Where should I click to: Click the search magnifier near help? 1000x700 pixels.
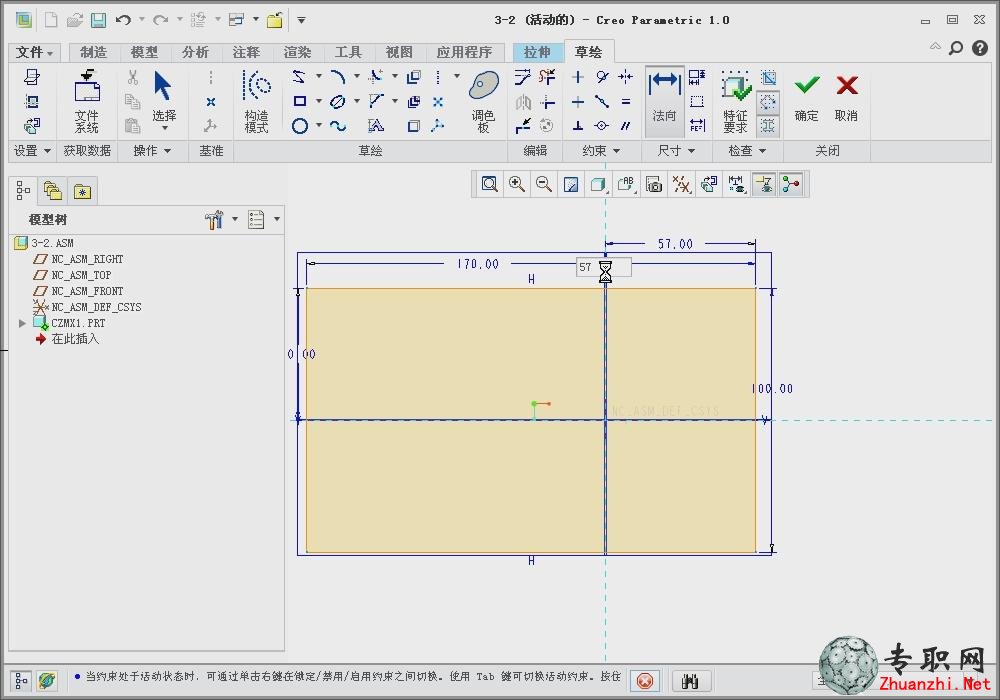point(955,48)
